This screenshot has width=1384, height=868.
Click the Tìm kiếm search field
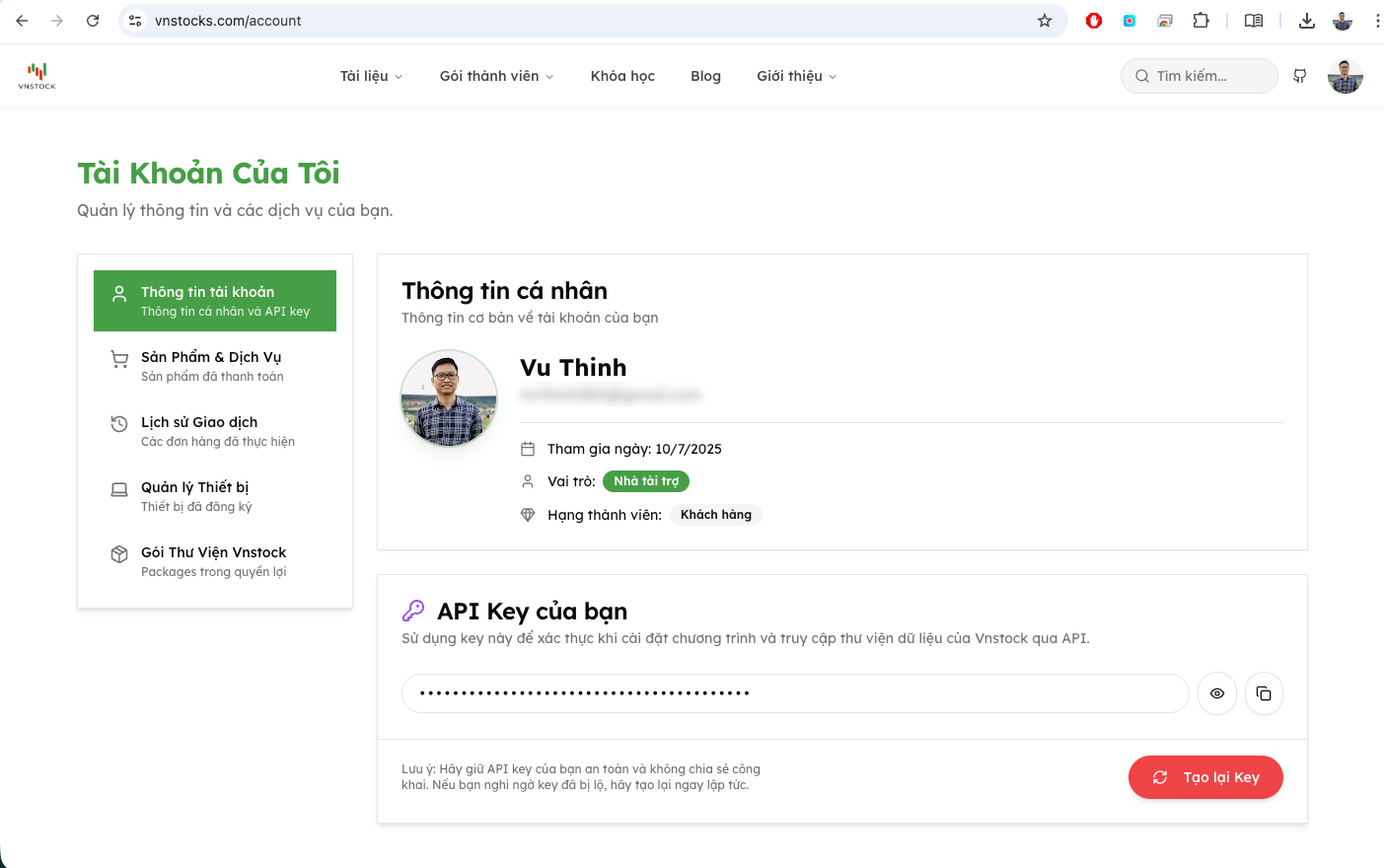tap(1199, 76)
